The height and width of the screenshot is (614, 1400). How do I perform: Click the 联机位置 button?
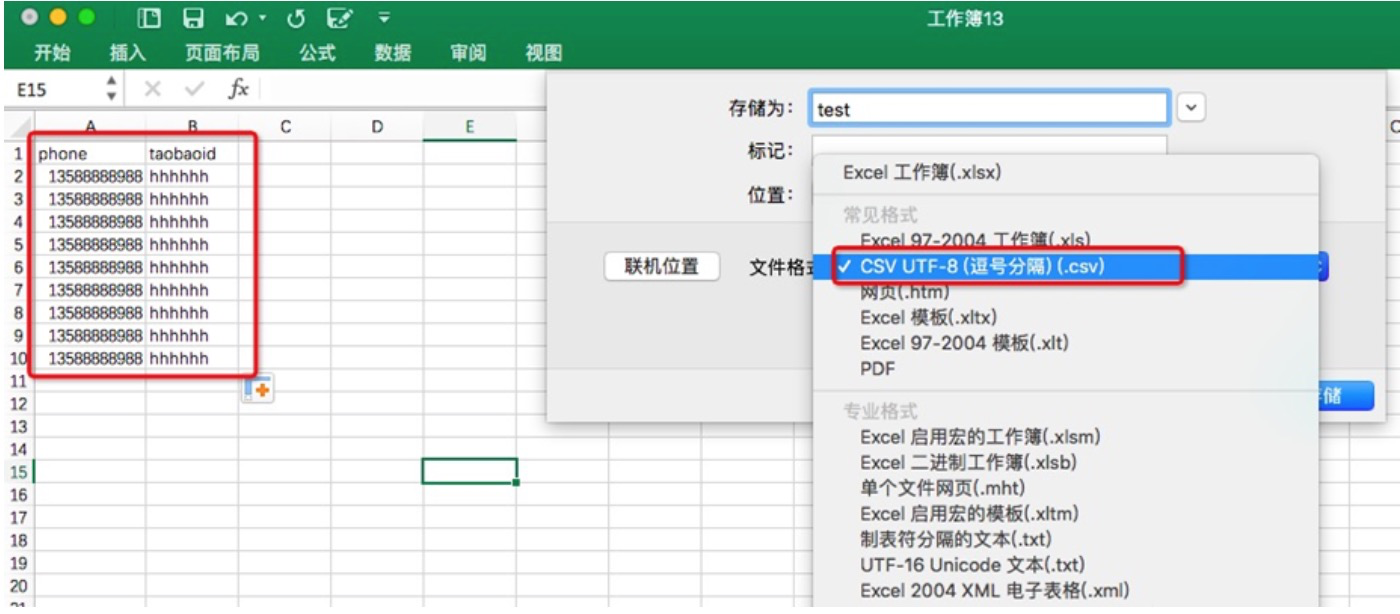point(662,267)
